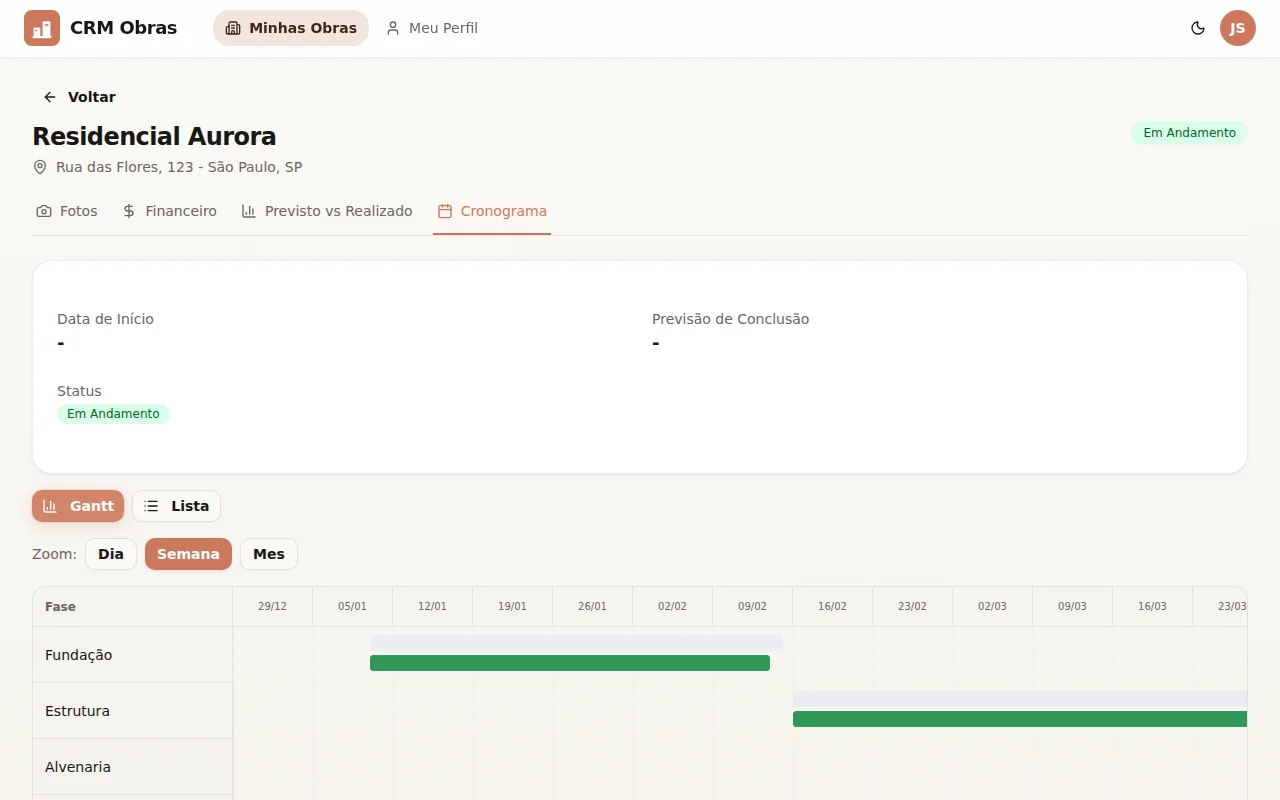The image size is (1280, 800).
Task: Click the 02/02 week header
Action: [672, 607]
